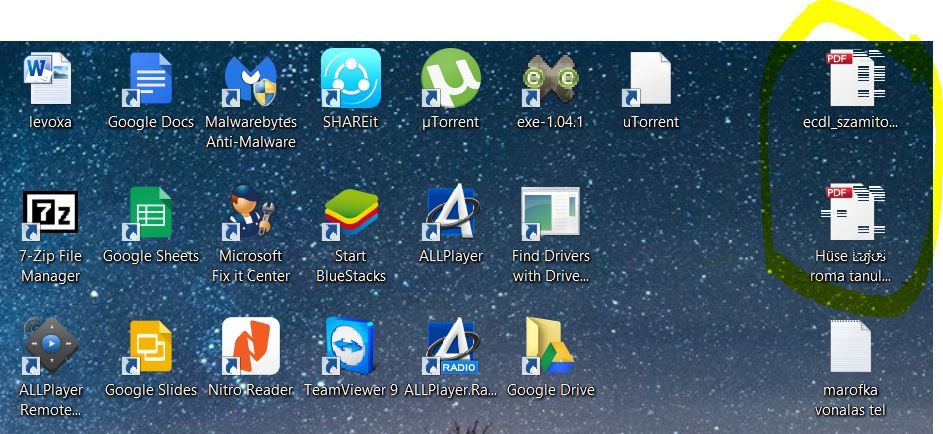Select the marofka vonalas tel text file
Viewport: 943px width, 434px height.
click(x=850, y=346)
